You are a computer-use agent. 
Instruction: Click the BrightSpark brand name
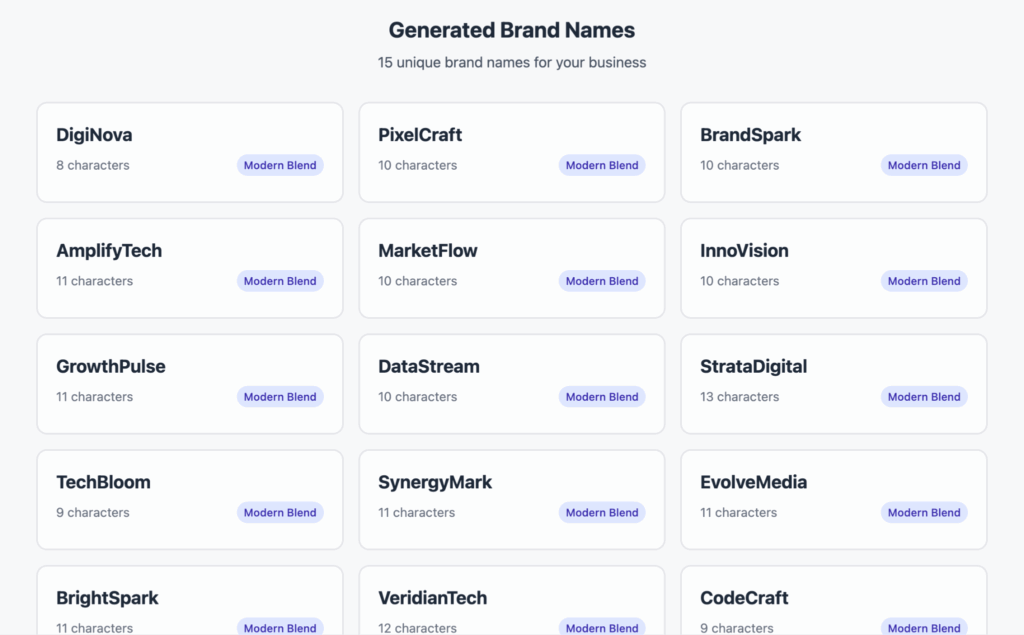pyautogui.click(x=107, y=598)
